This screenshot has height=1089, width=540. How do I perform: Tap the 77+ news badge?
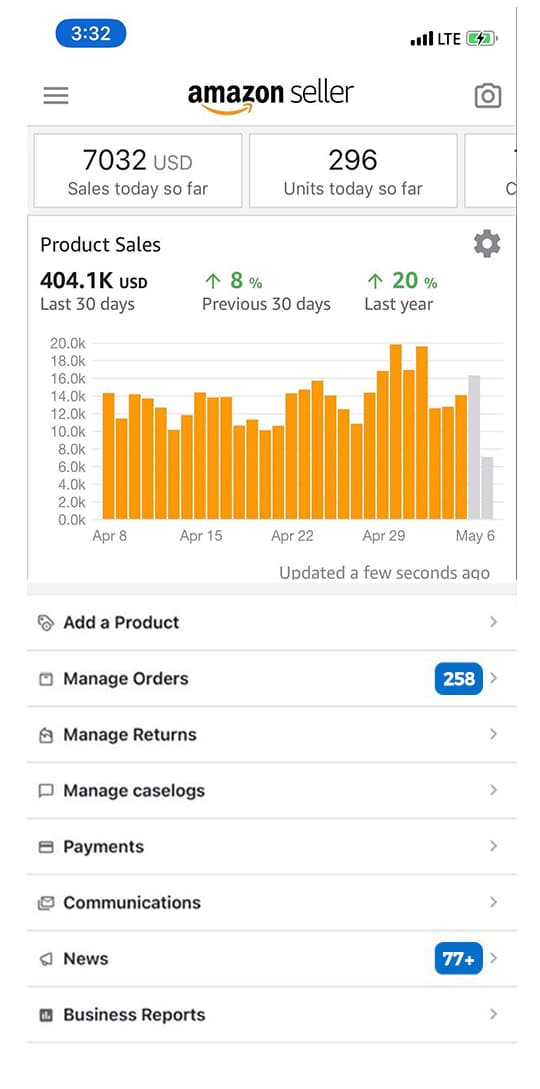458,958
